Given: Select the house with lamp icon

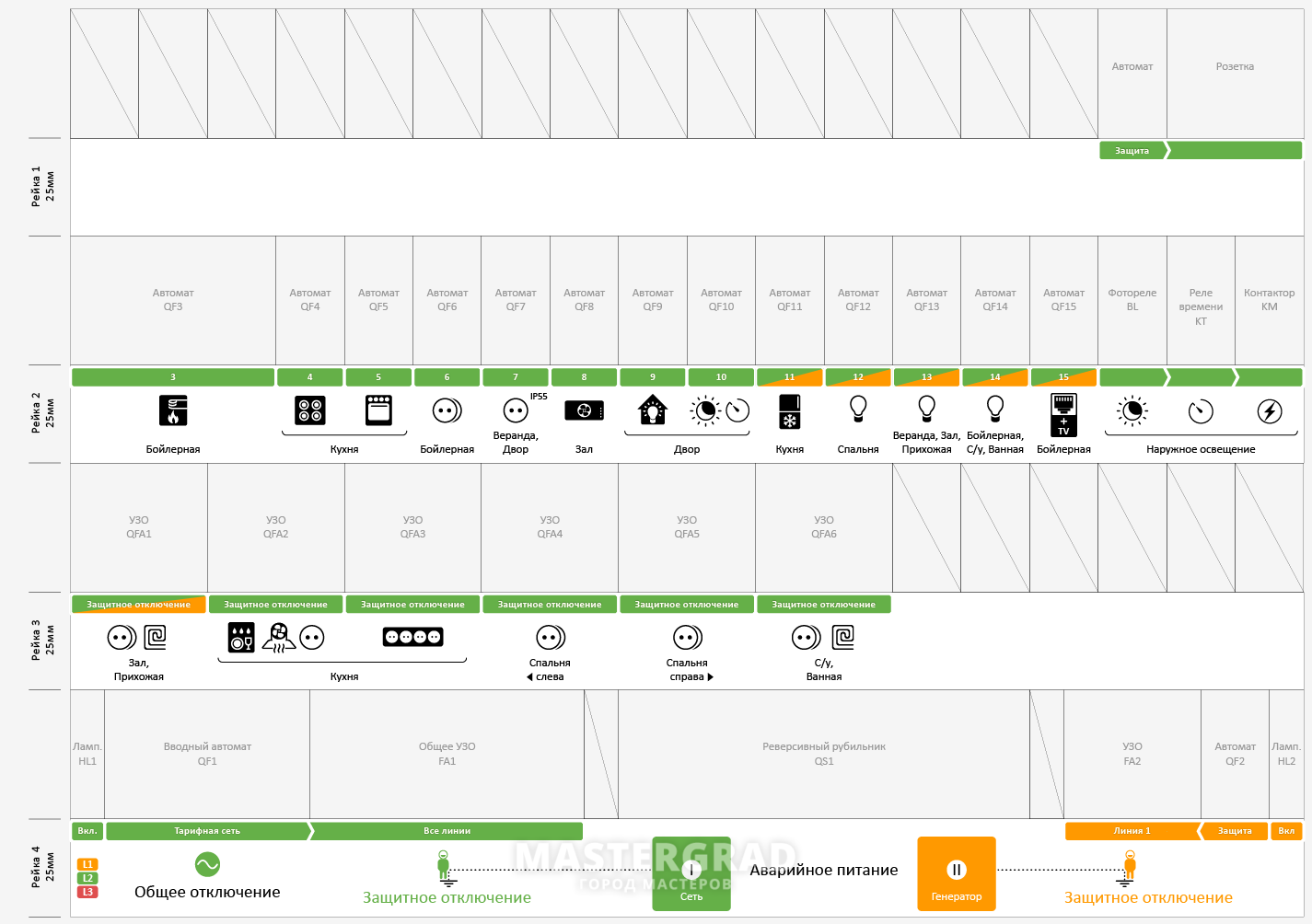Looking at the screenshot, I should [x=653, y=410].
